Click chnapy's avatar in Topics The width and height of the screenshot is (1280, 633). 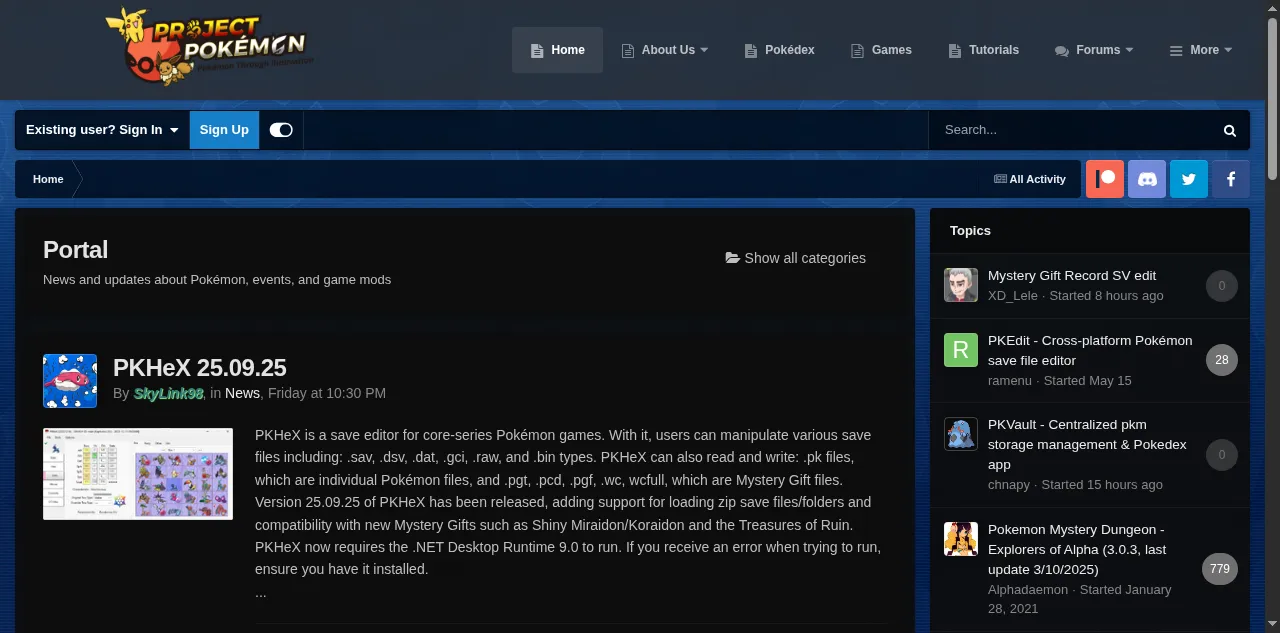(x=961, y=434)
